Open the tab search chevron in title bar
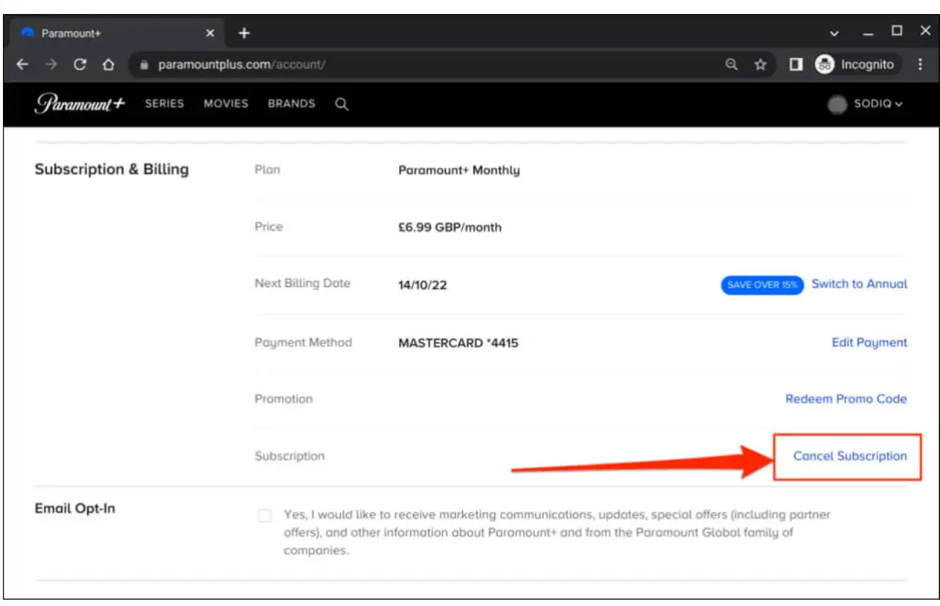 [x=835, y=33]
